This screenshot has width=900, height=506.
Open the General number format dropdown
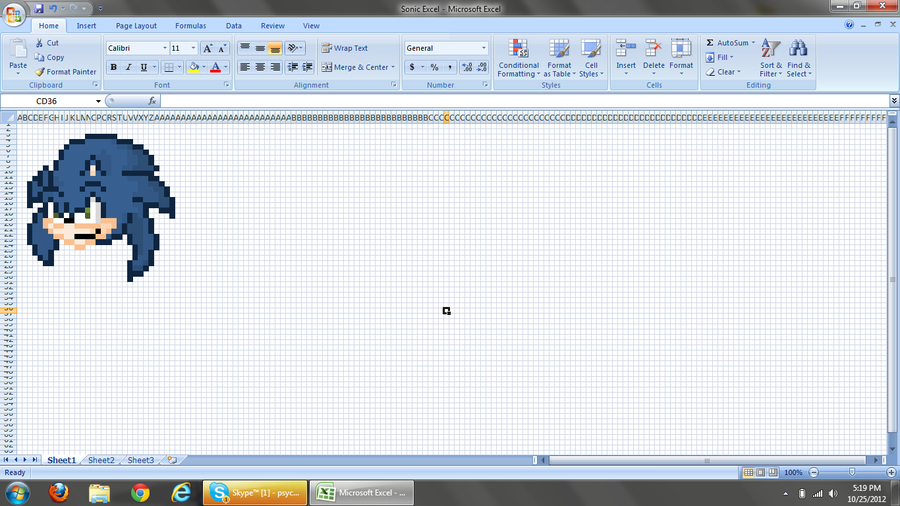[x=483, y=48]
